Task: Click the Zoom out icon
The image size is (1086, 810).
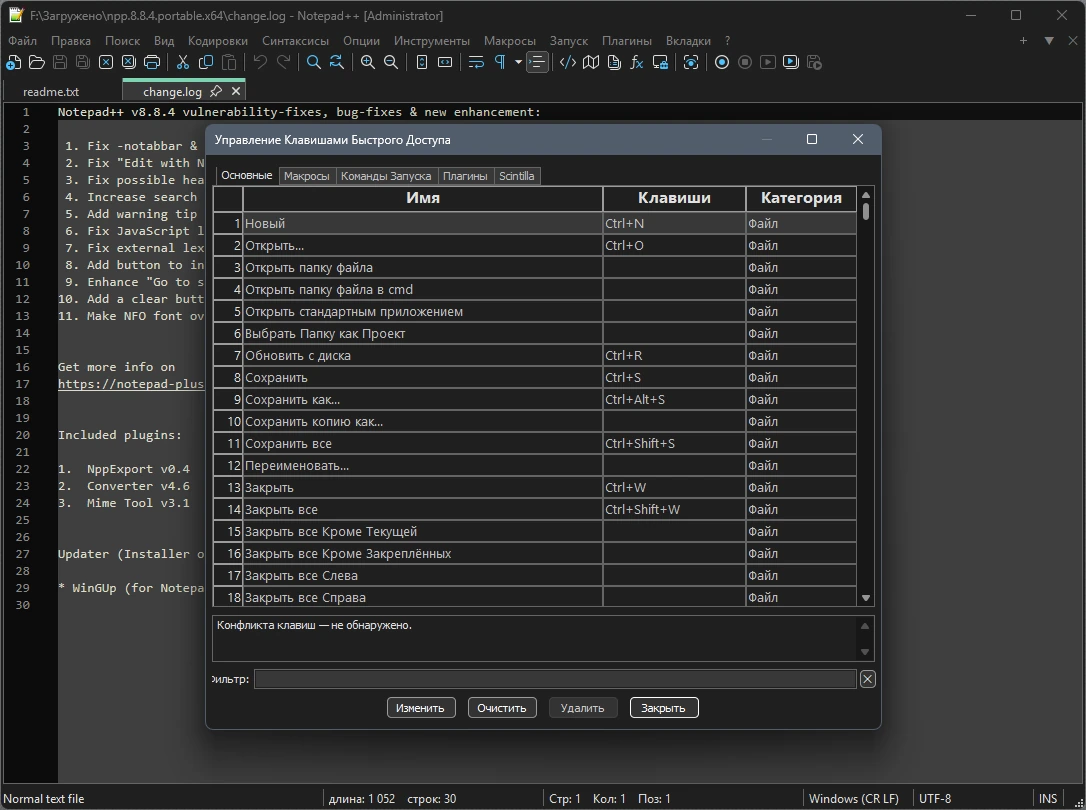Action: coord(391,62)
